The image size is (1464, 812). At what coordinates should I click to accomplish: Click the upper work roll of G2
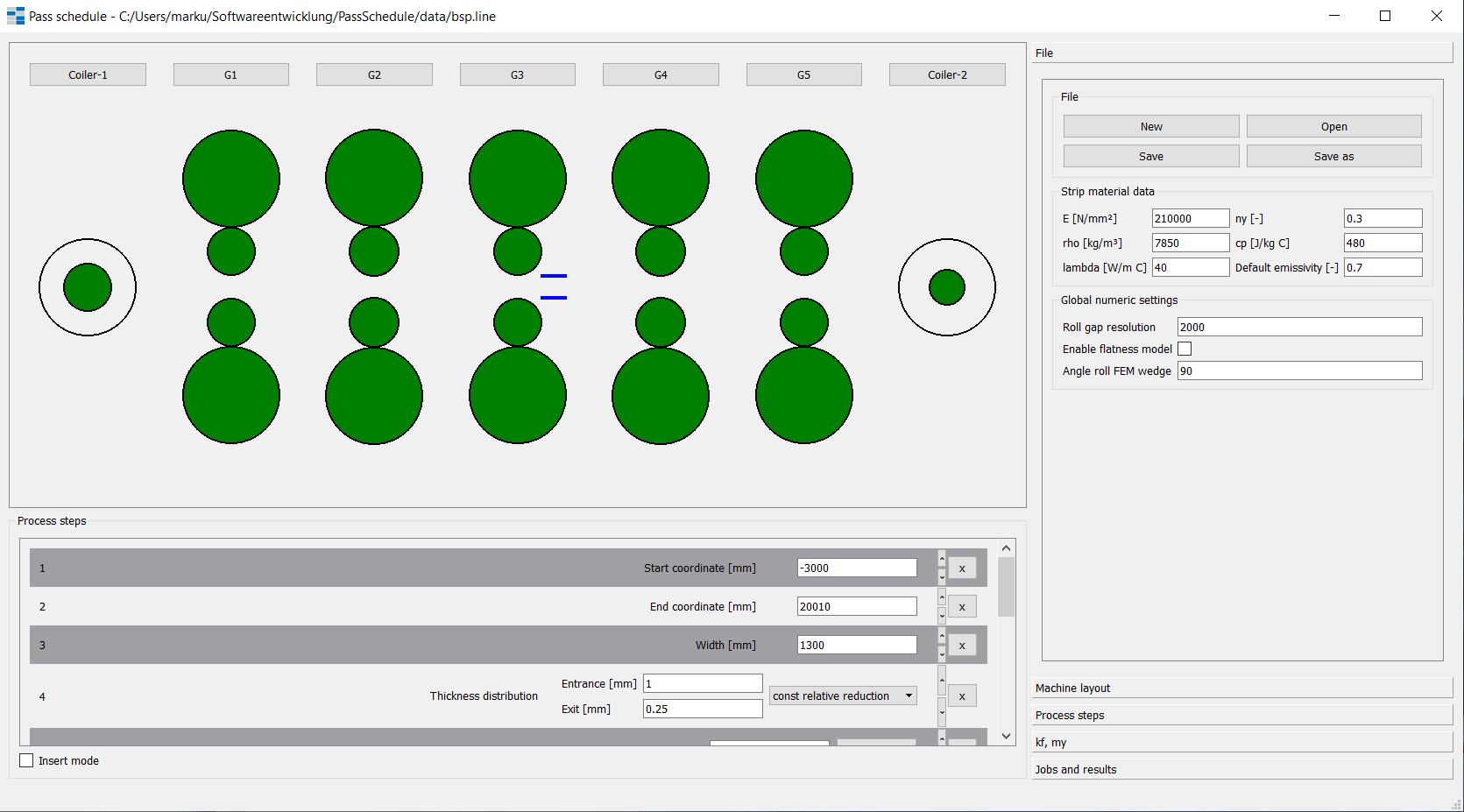pyautogui.click(x=374, y=251)
